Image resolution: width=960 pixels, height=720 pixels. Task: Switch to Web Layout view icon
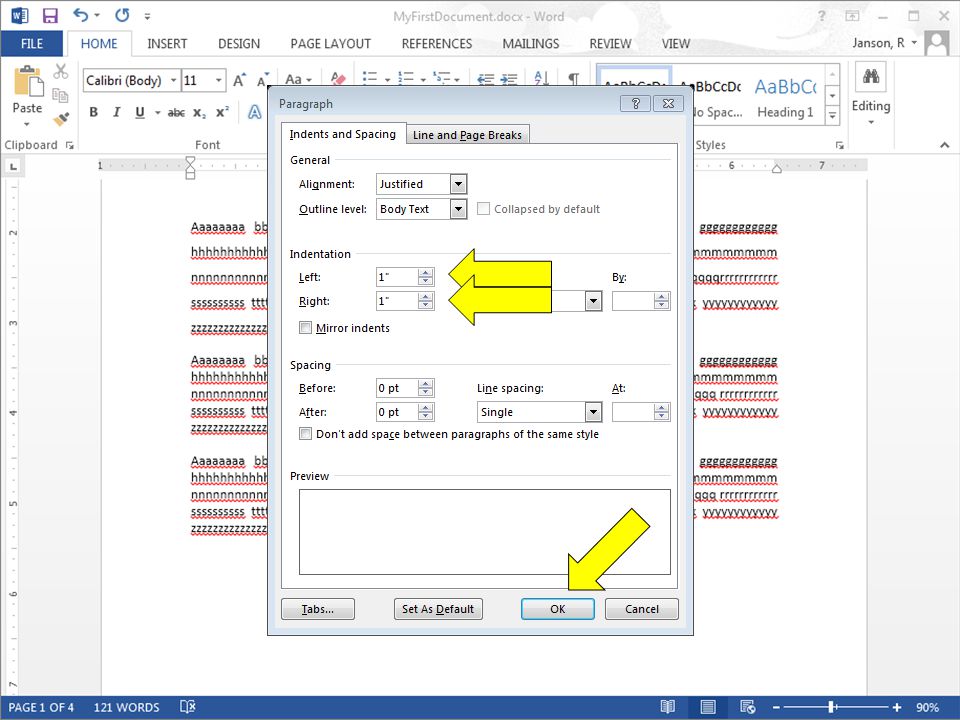pos(748,707)
